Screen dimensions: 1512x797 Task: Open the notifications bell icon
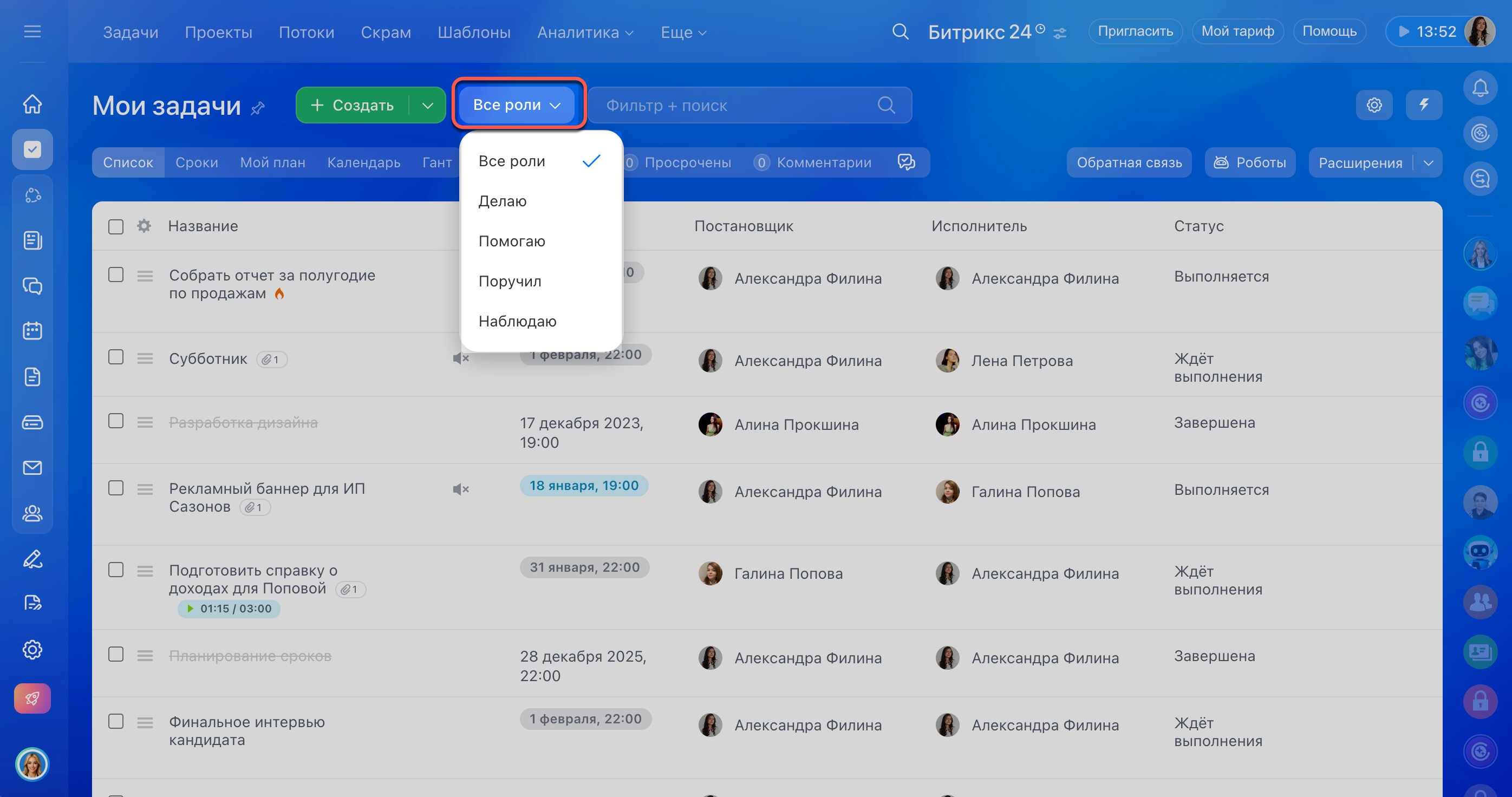pos(1480,88)
